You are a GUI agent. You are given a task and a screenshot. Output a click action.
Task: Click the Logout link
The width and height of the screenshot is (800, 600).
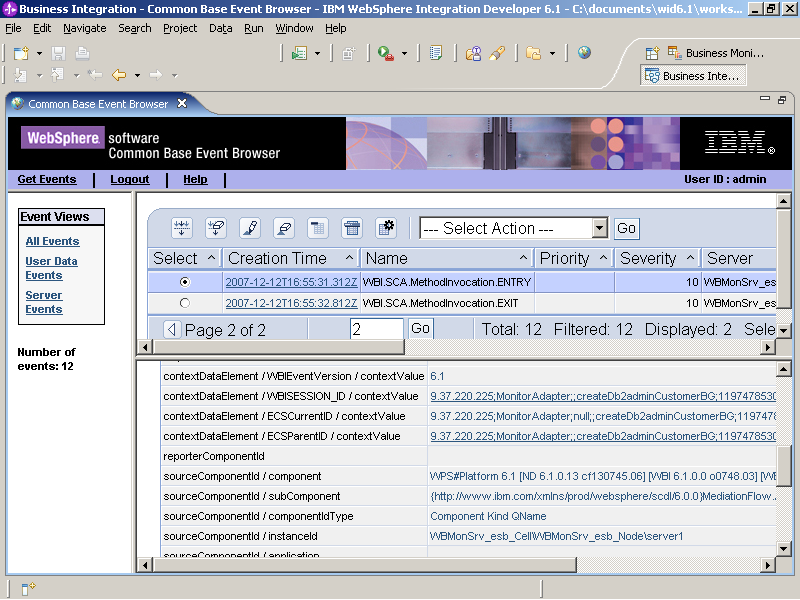click(130, 180)
